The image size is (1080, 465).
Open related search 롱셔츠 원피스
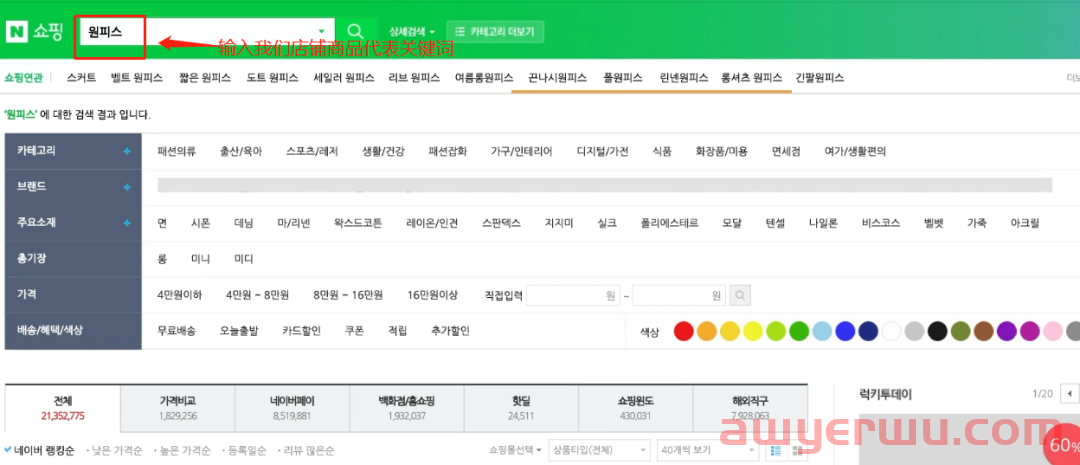click(x=751, y=78)
